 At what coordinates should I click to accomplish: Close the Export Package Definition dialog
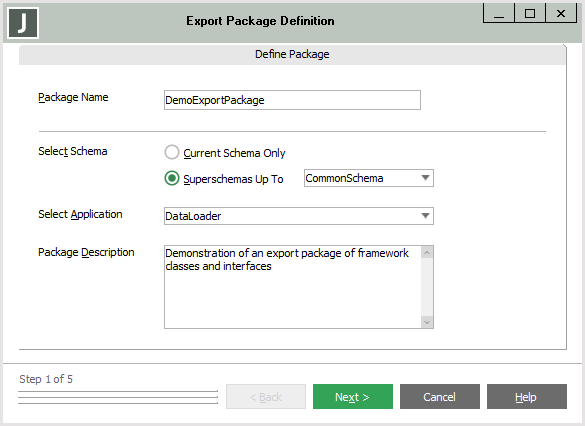561,13
